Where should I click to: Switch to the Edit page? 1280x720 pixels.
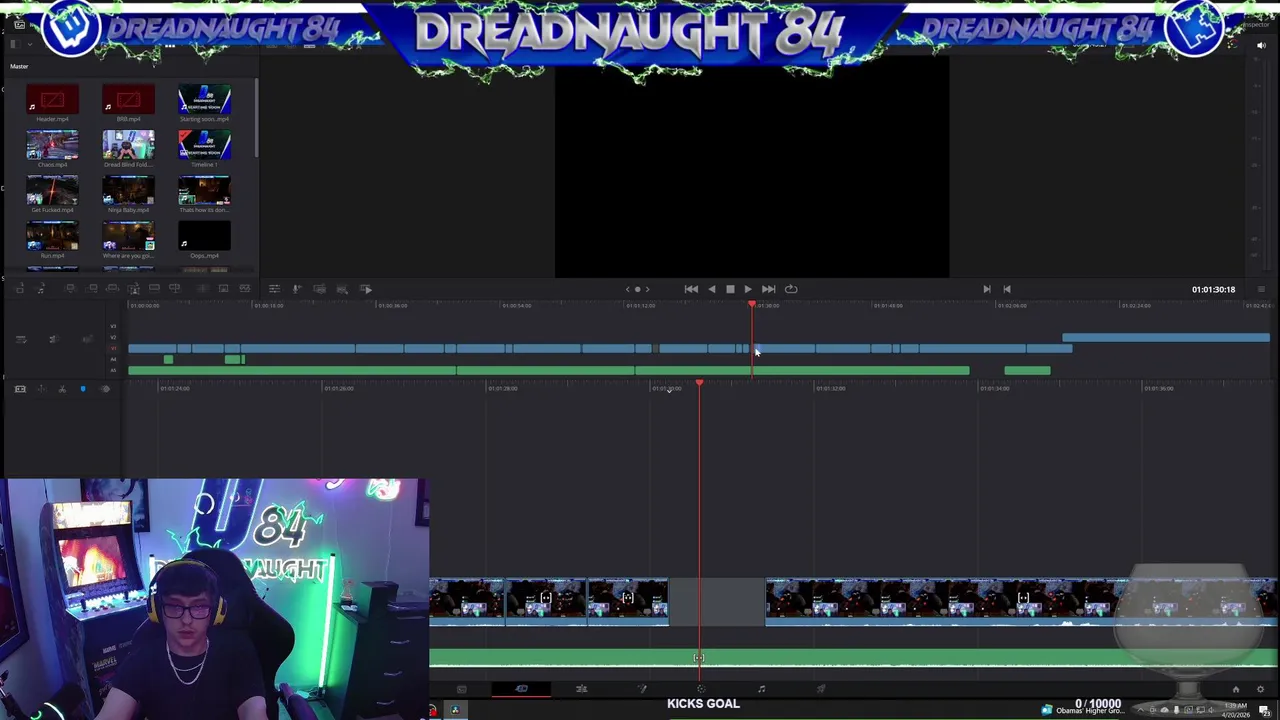click(582, 688)
